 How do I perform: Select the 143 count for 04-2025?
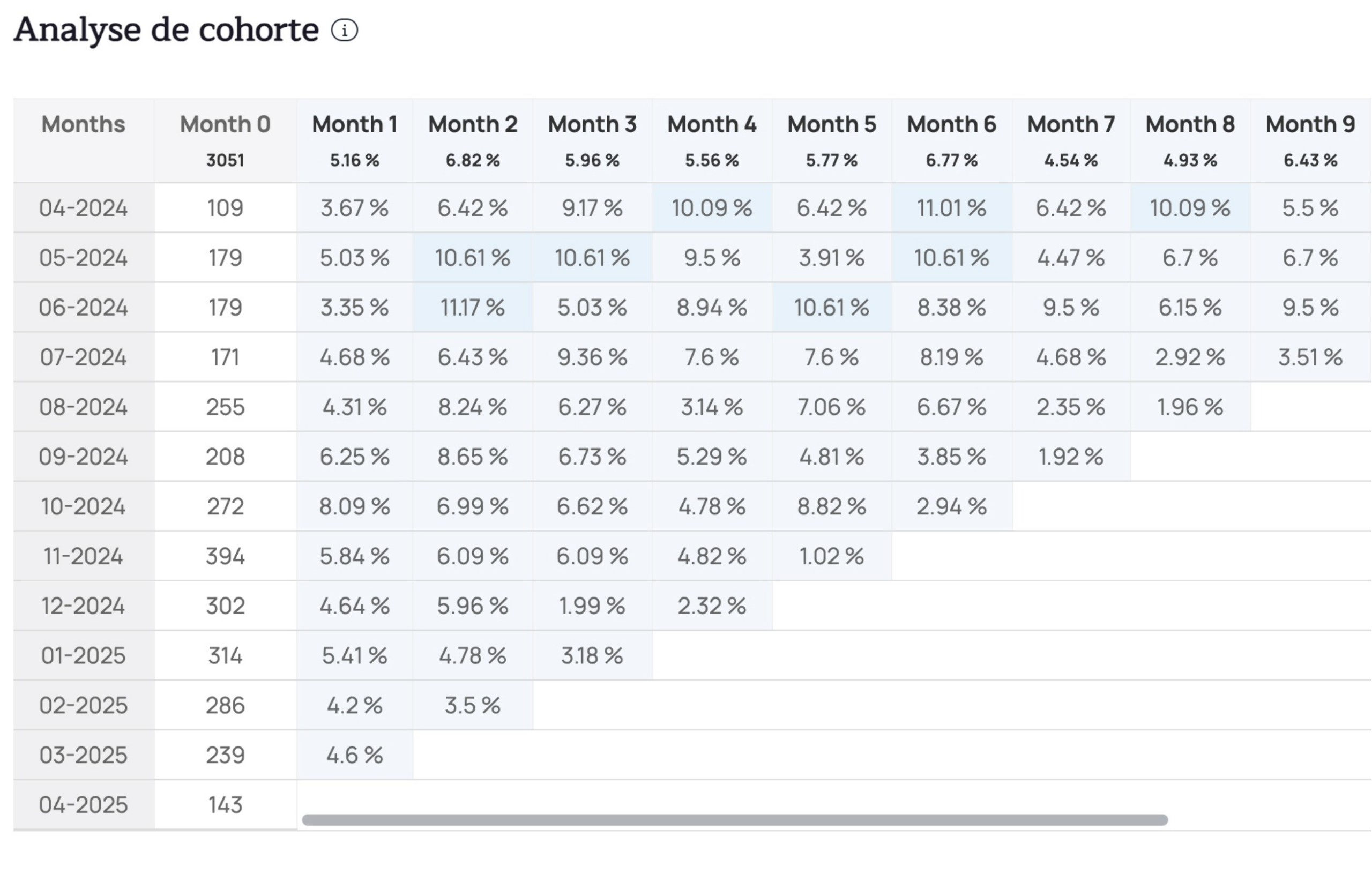click(x=226, y=805)
